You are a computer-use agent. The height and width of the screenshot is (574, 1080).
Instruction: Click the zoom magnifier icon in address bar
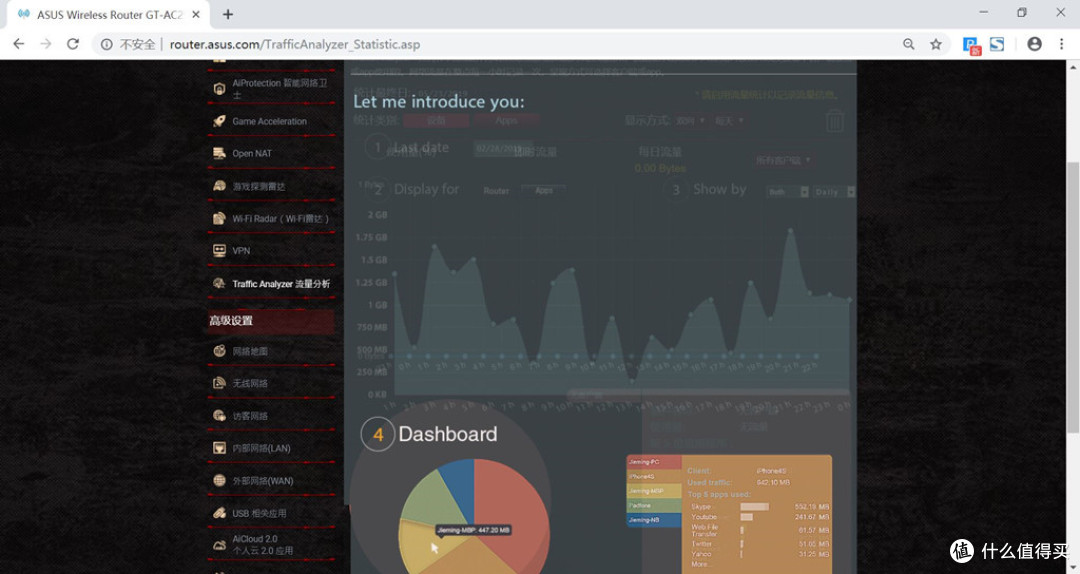908,44
